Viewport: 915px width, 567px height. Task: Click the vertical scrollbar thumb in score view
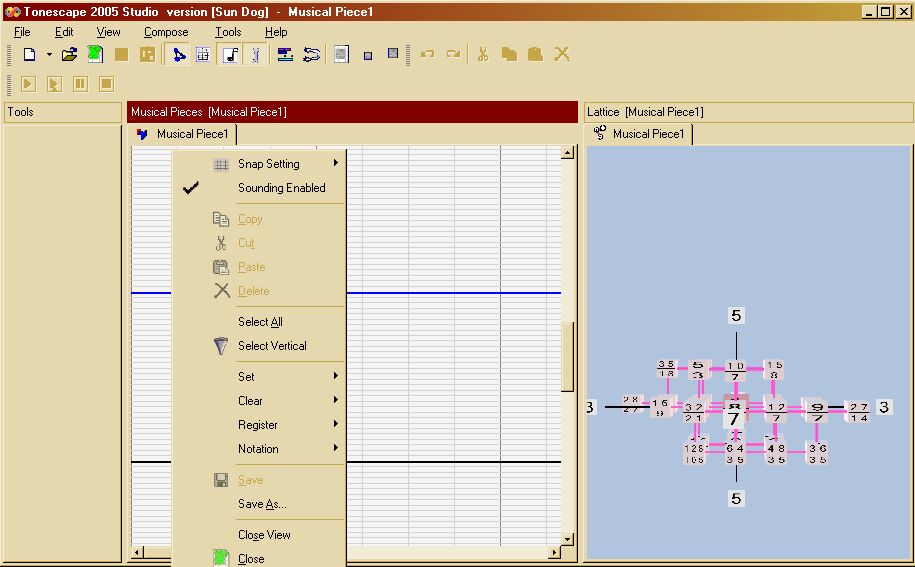pyautogui.click(x=567, y=356)
